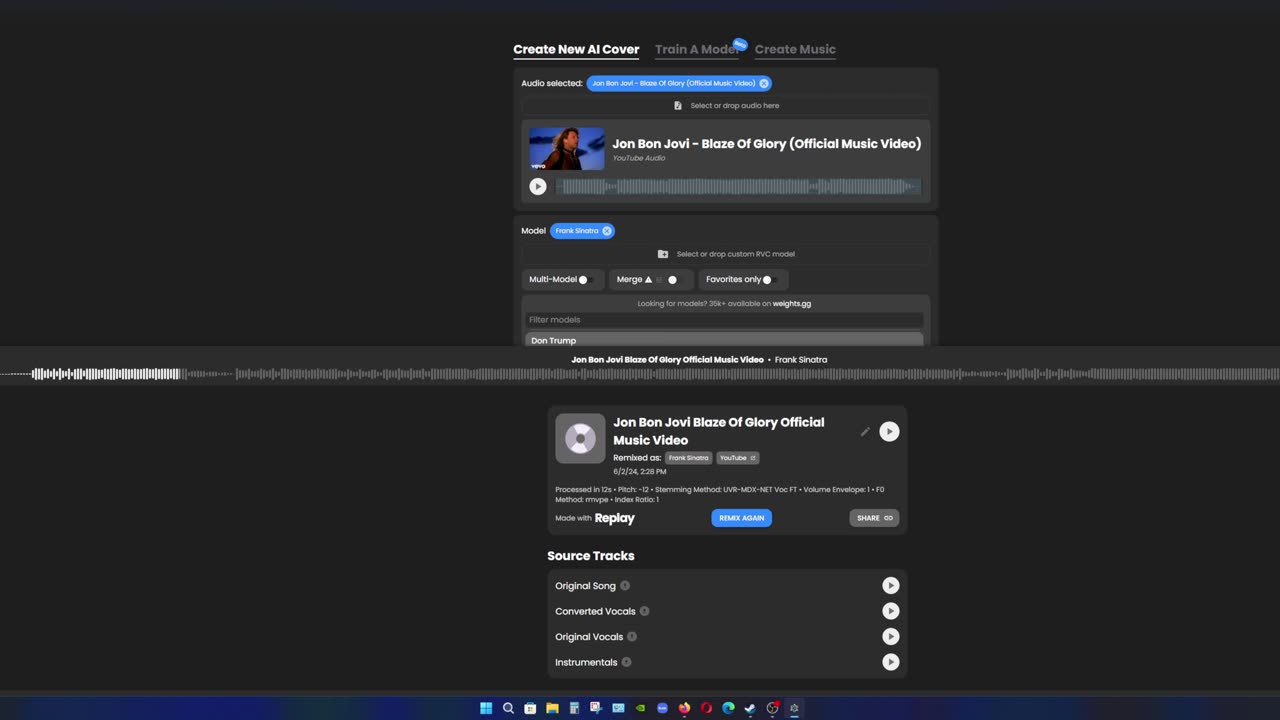Remove the selected Blaze Of Glory audio chip
Image resolution: width=1280 pixels, height=720 pixels.
pos(764,84)
